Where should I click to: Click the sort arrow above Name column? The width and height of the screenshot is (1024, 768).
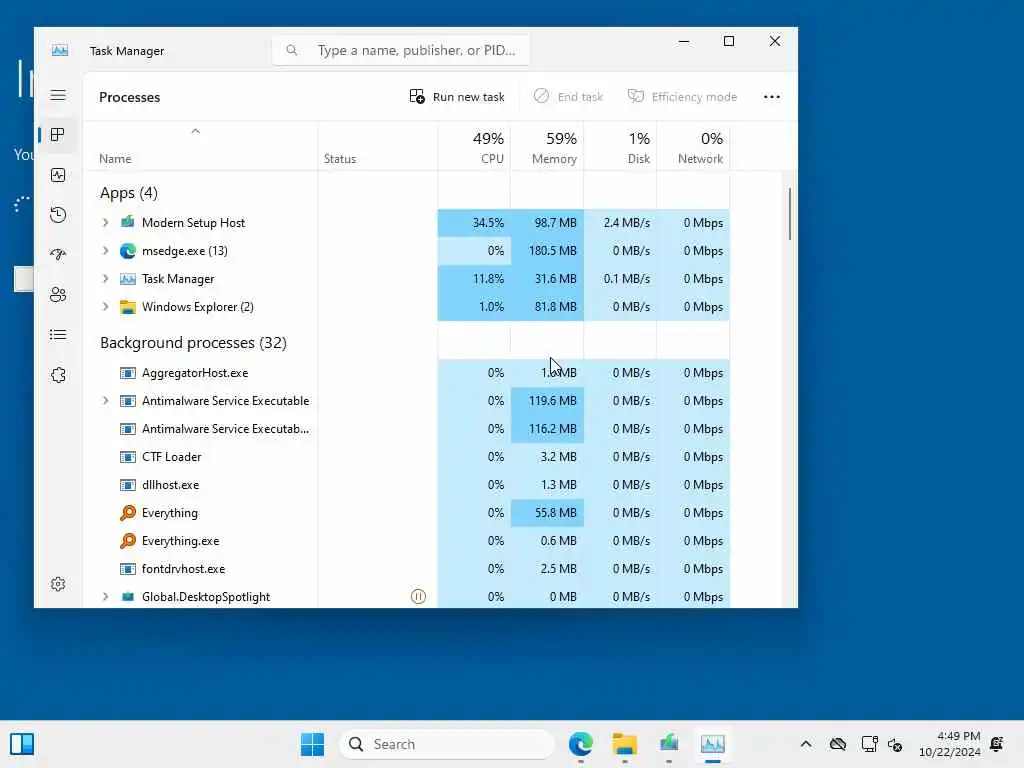195,131
